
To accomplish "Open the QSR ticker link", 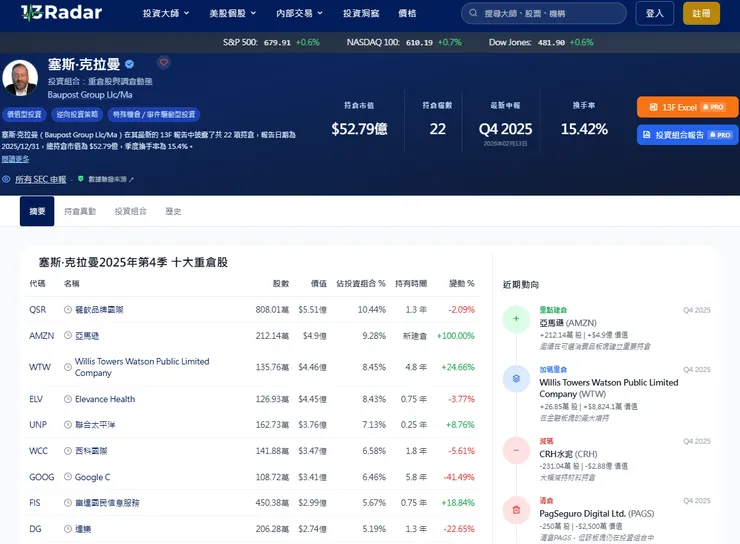I will pos(38,310).
